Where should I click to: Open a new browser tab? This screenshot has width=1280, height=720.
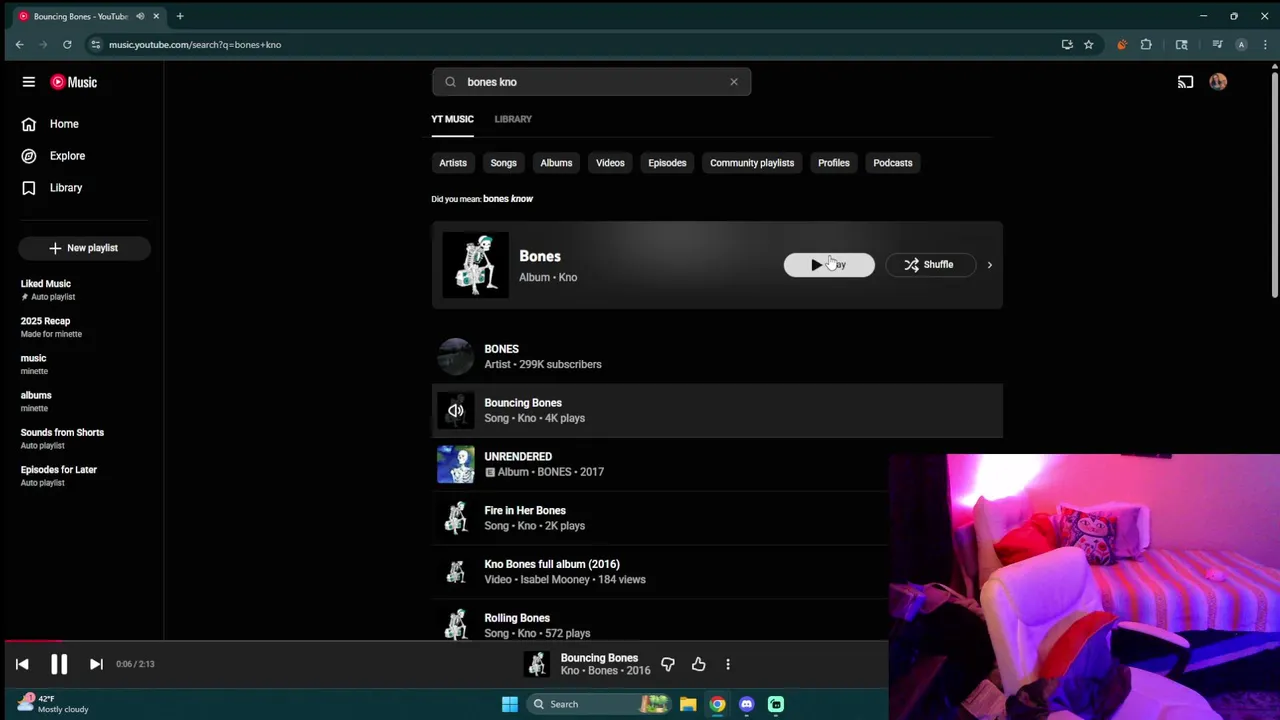click(180, 16)
